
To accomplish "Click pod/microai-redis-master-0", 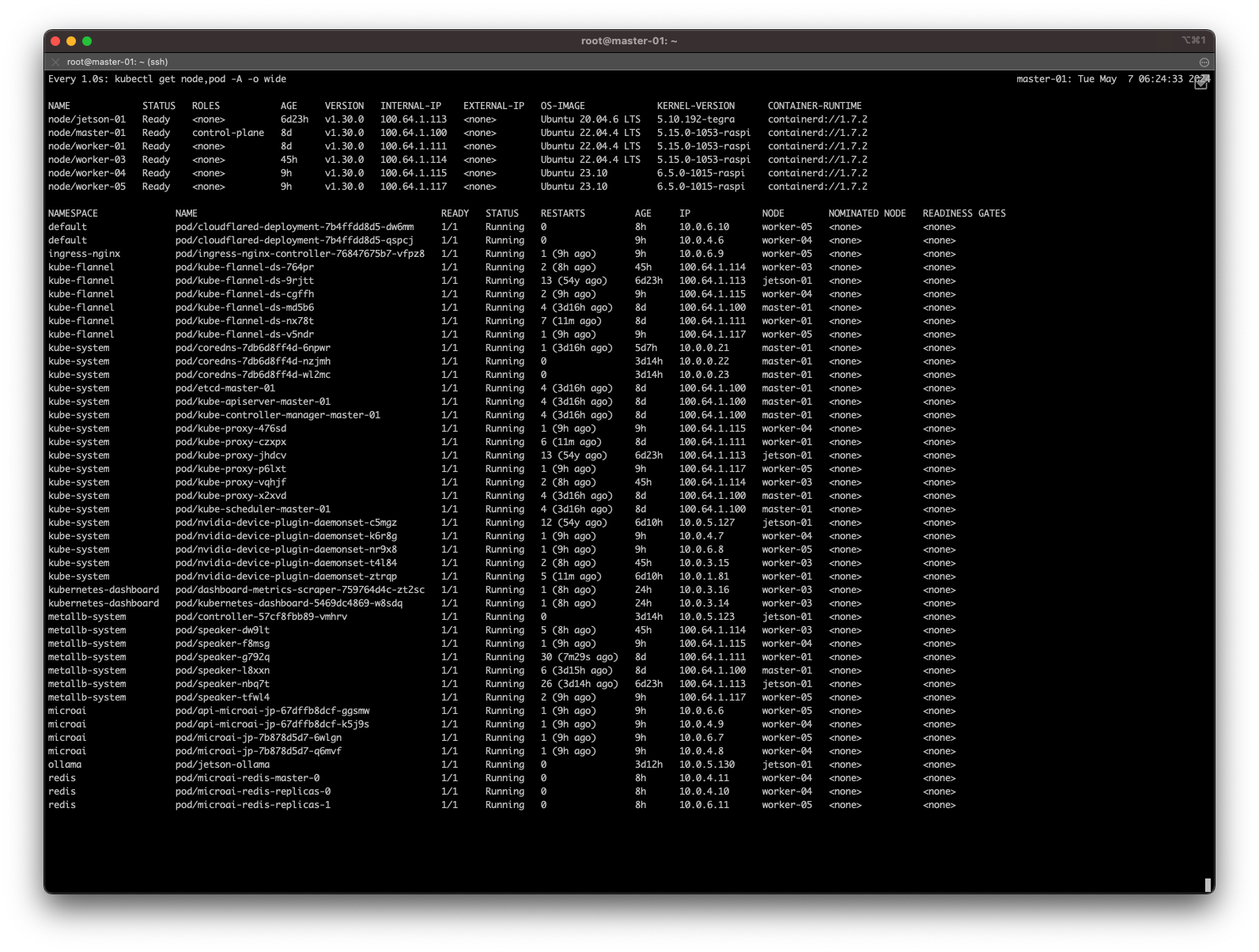I will tap(248, 778).
